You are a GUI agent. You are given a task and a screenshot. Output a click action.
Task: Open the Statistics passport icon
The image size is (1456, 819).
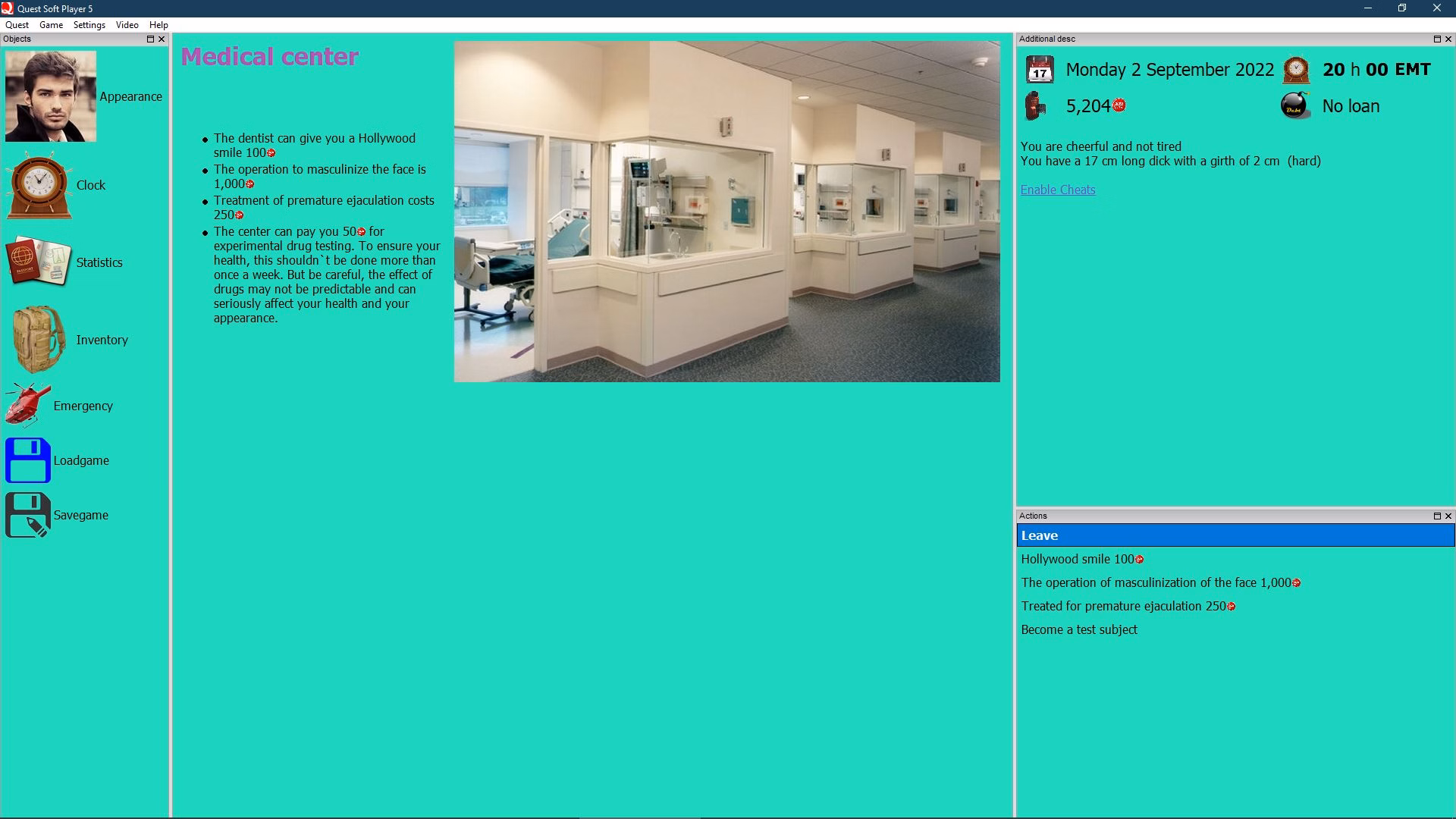pos(39,262)
